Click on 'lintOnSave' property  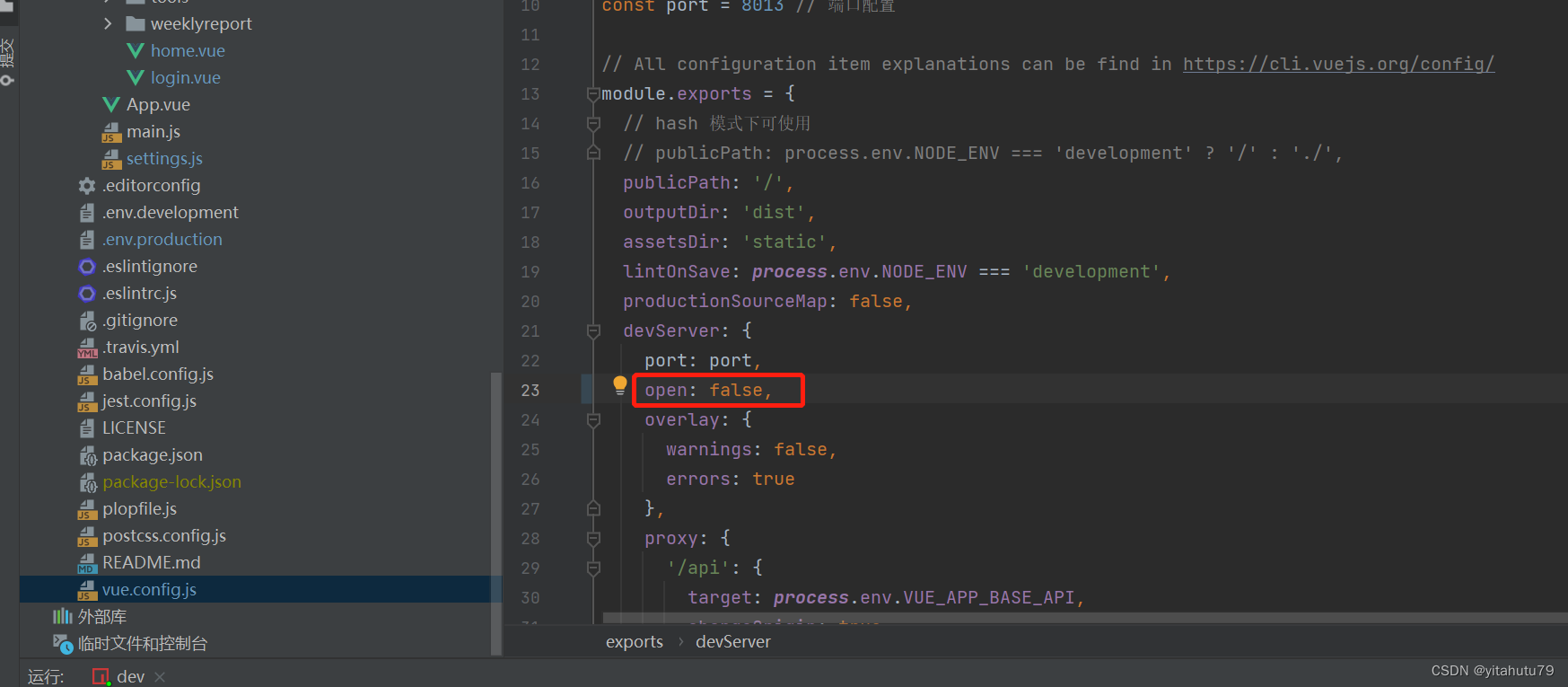click(x=677, y=271)
